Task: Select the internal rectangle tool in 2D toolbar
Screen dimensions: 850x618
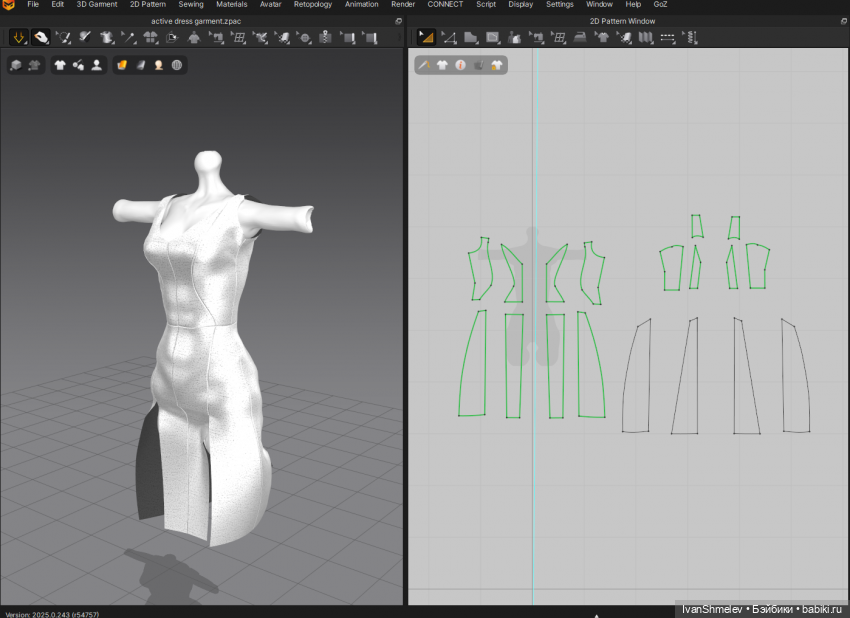Action: [x=492, y=37]
